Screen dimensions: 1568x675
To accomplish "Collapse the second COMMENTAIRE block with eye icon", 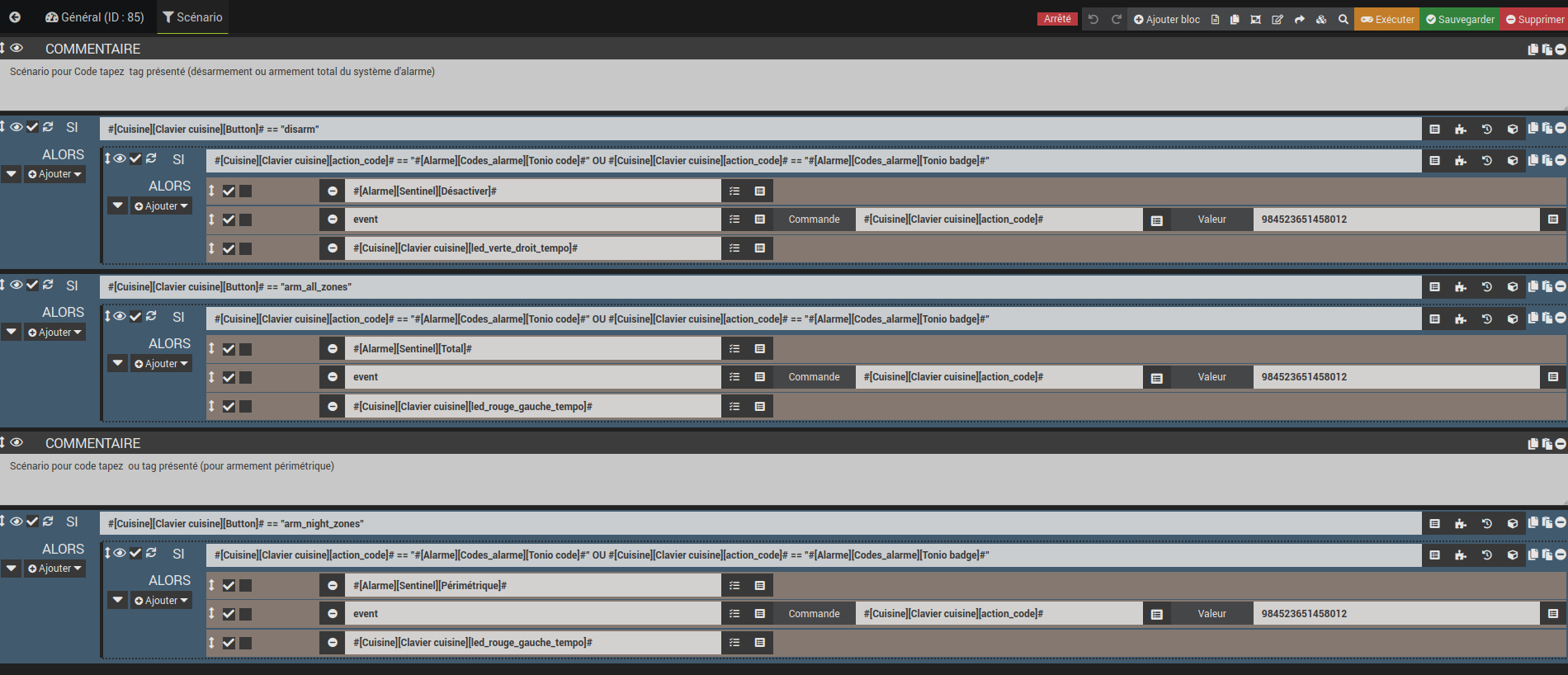I will 17,443.
